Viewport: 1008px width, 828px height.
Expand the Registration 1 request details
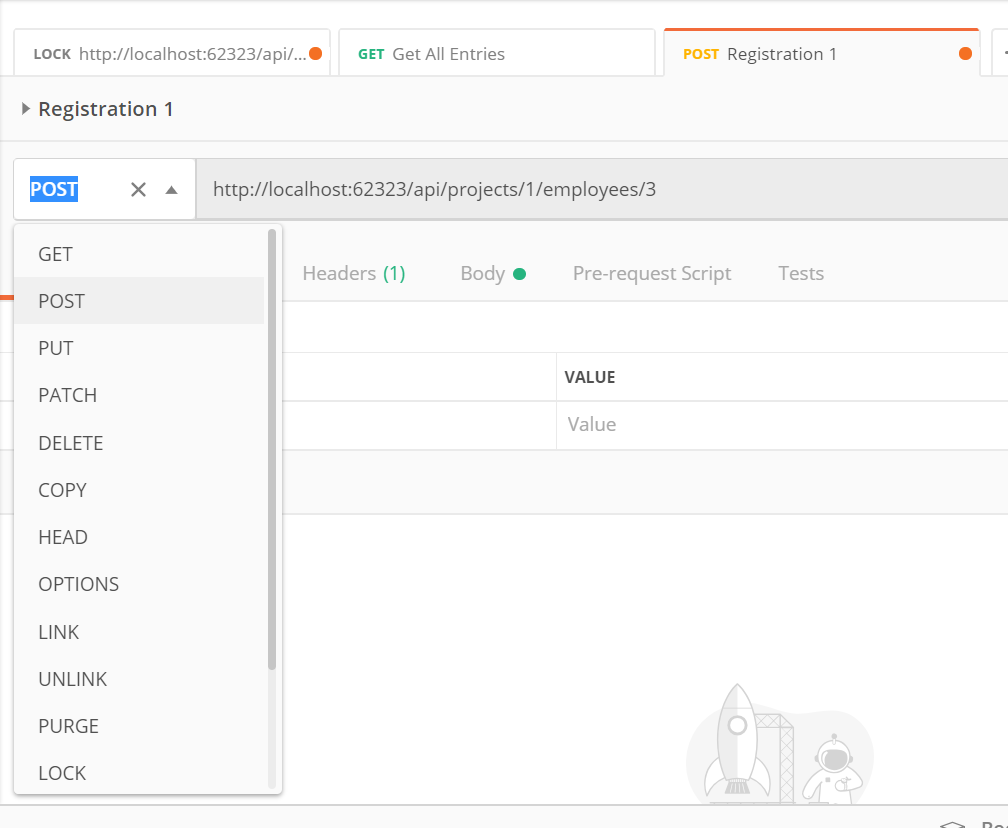point(26,109)
